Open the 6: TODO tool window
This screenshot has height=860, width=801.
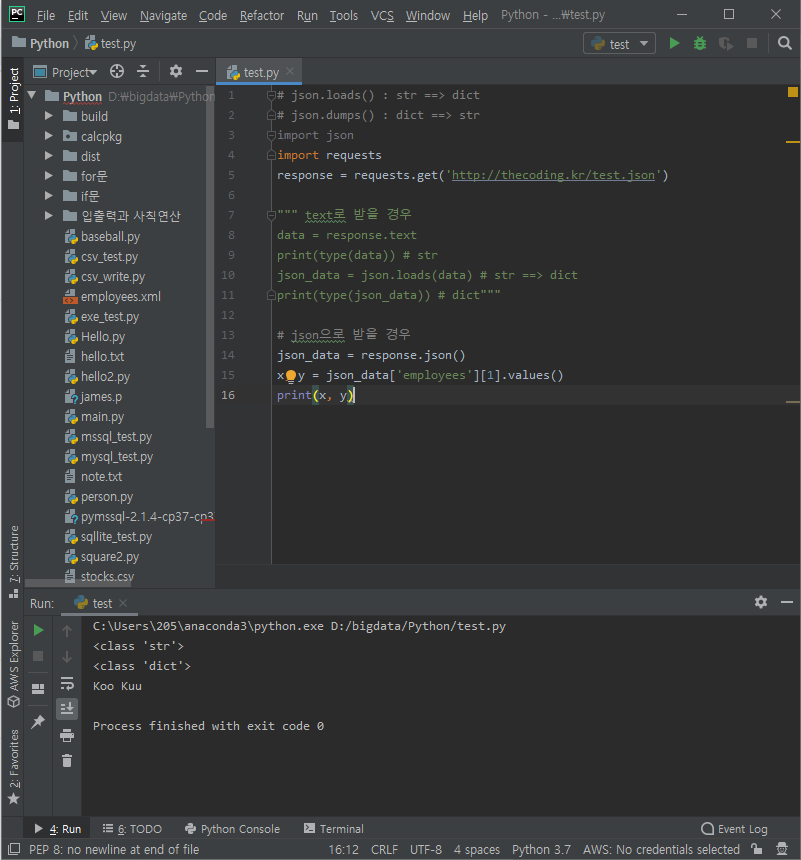tap(132, 829)
